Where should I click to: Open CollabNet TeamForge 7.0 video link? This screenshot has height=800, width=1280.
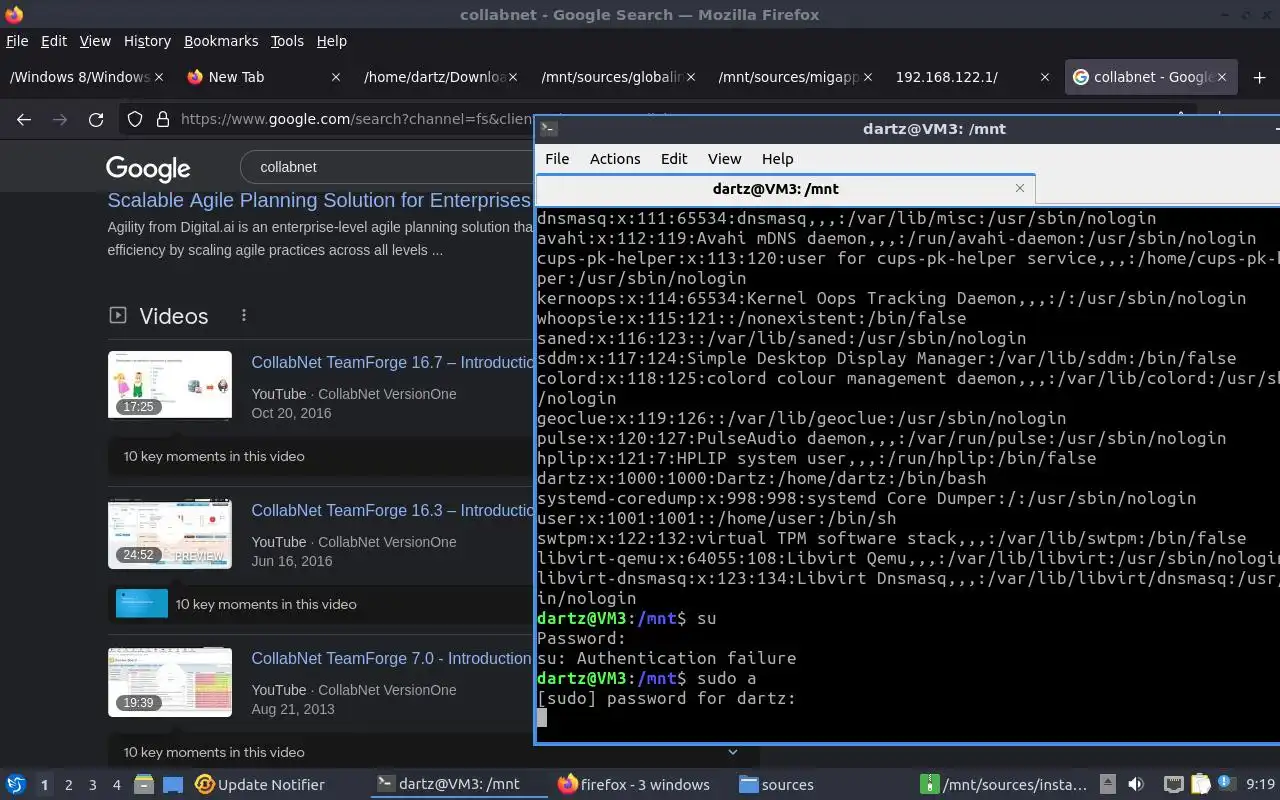(392, 659)
